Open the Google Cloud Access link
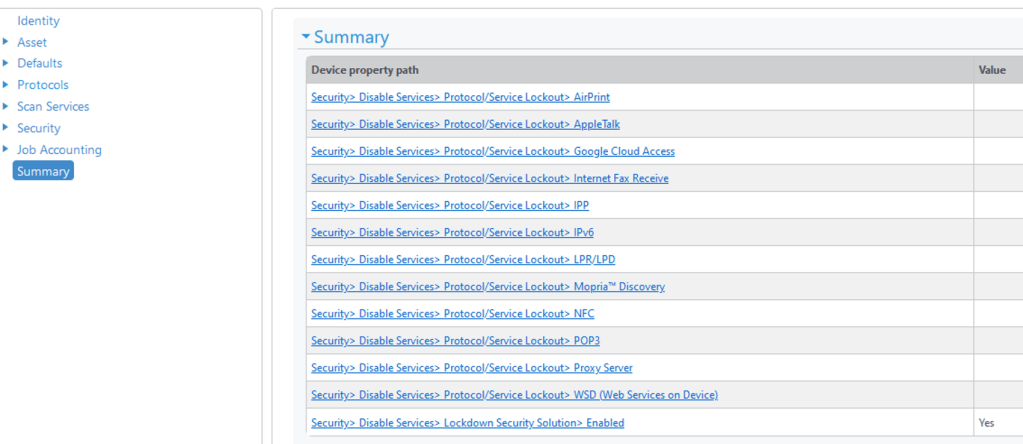1023x444 pixels. 492,151
